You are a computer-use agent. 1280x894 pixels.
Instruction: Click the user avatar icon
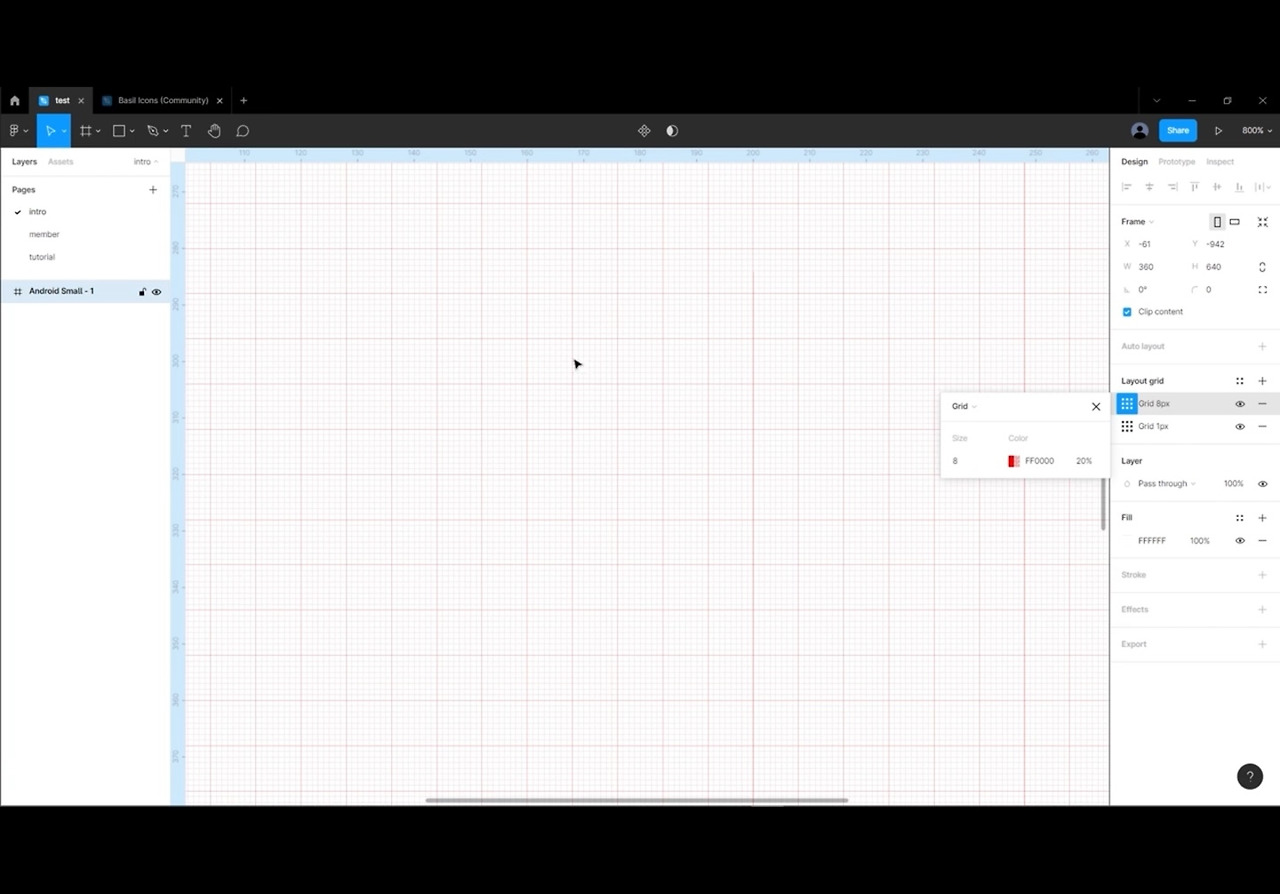pos(1139,131)
